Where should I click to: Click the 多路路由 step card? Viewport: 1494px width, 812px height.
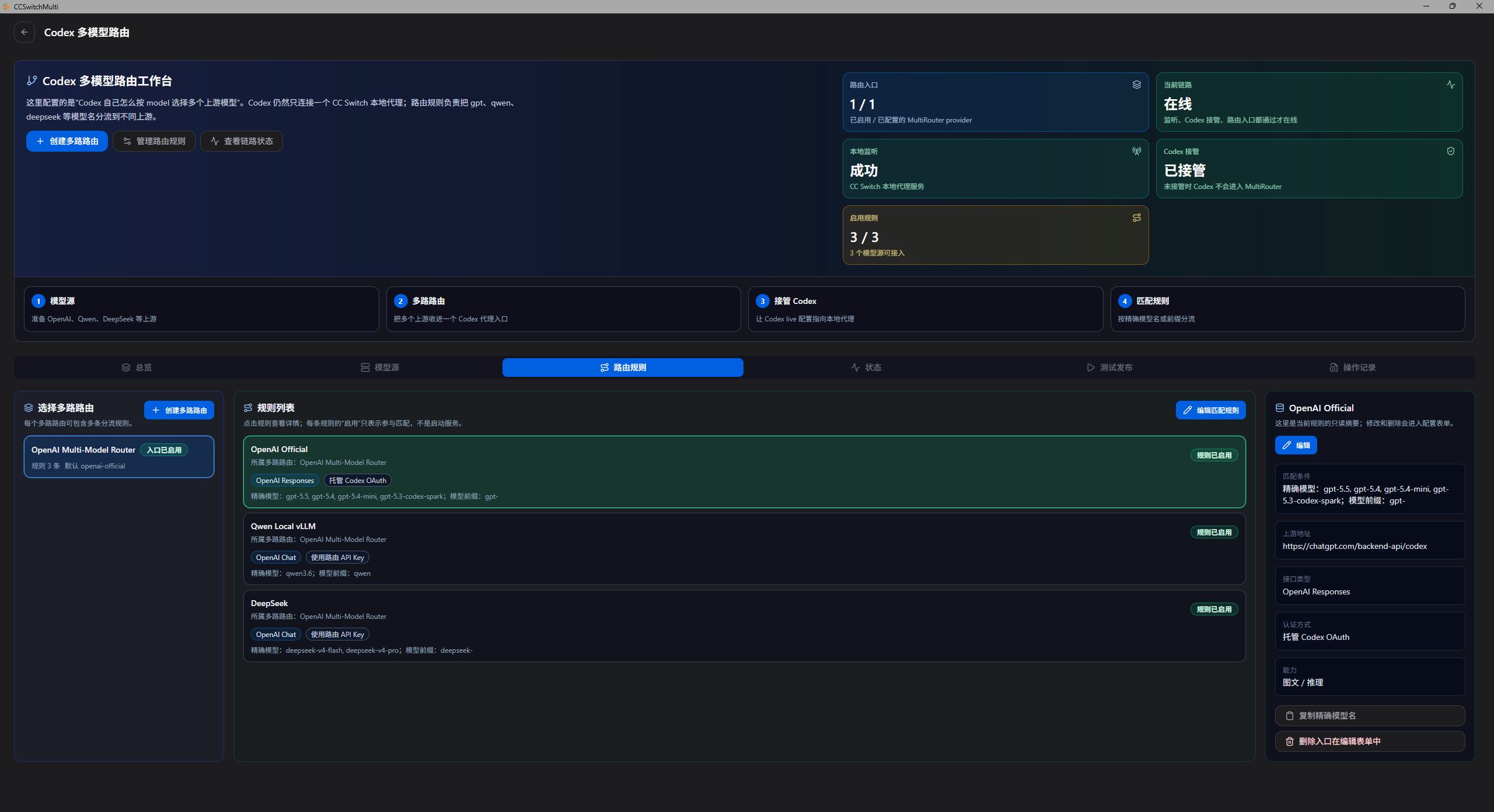[564, 309]
